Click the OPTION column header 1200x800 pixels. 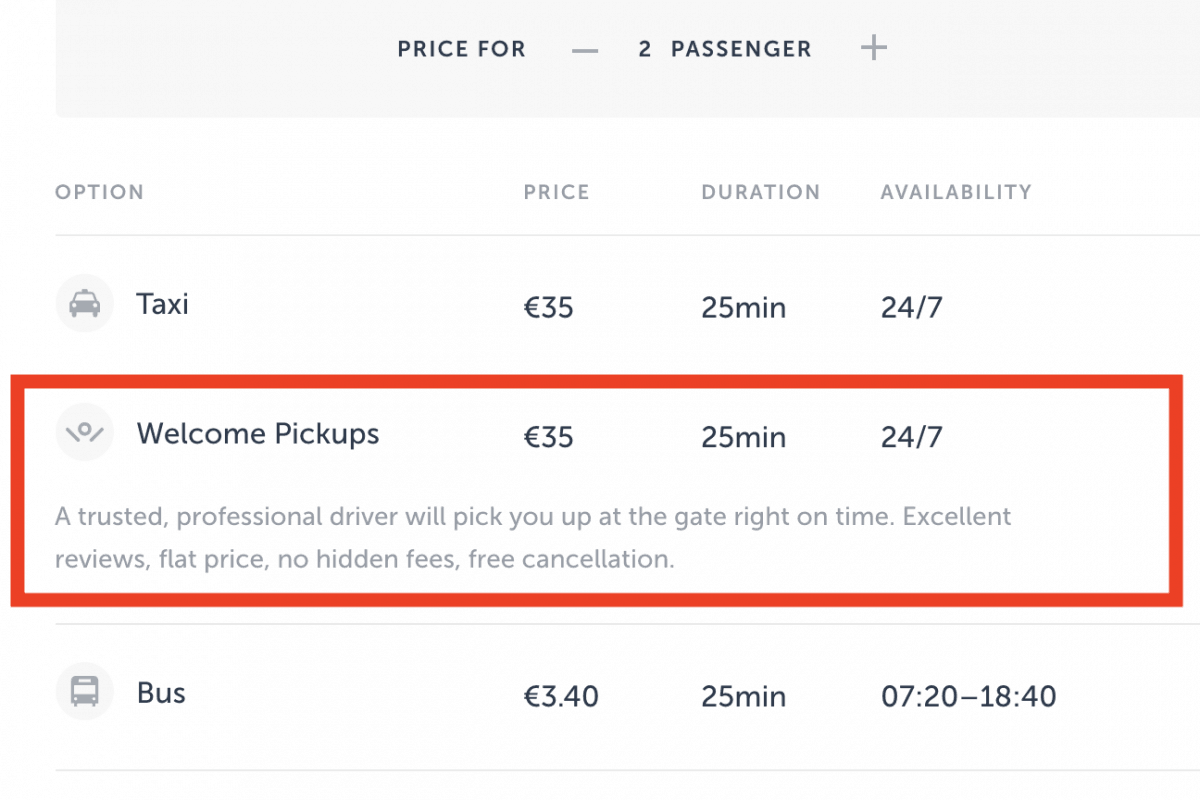99,192
